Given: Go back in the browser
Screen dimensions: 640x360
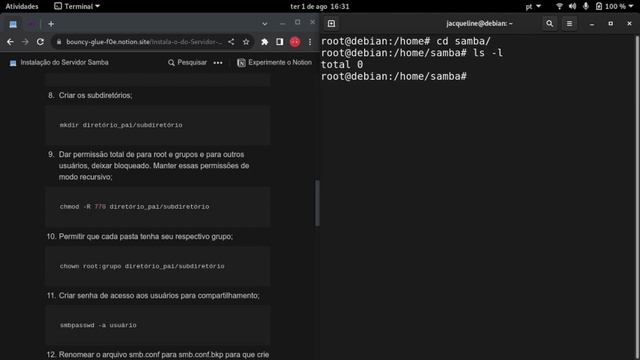Looking at the screenshot, I should 10,42.
